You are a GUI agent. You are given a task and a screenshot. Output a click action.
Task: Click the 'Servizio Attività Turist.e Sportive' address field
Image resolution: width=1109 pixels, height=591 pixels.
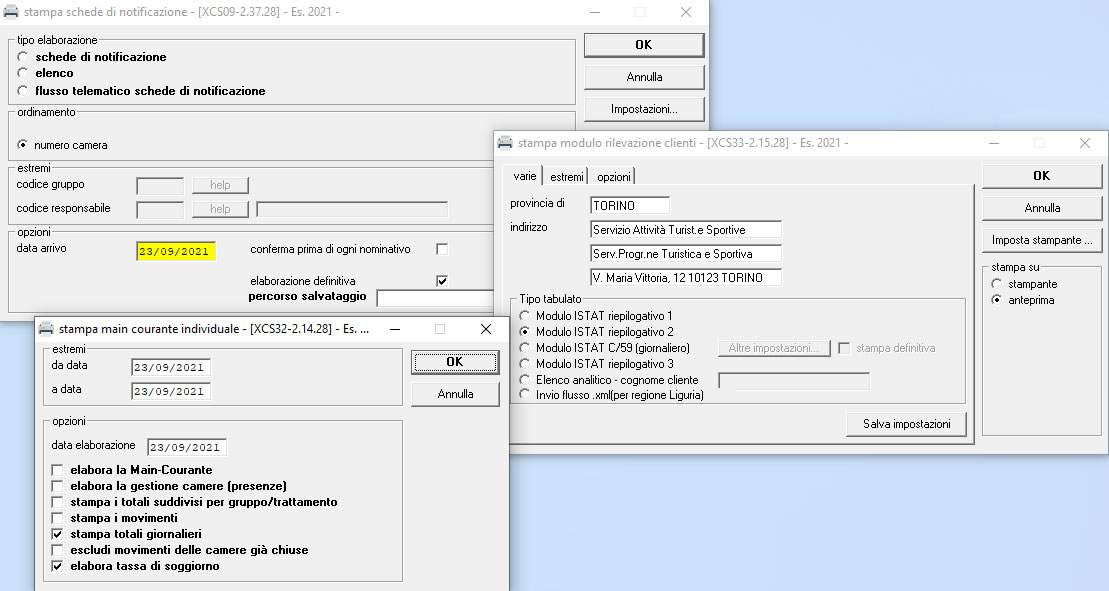point(685,230)
